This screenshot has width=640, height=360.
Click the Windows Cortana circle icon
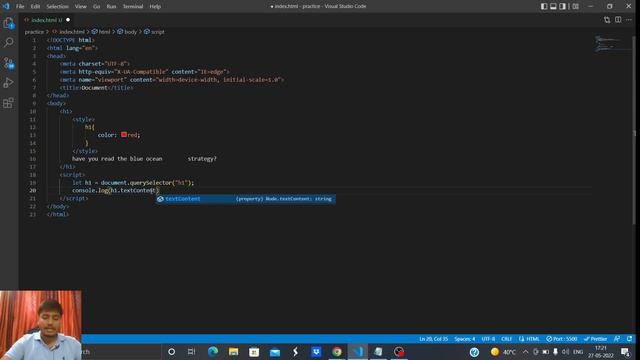171,351
